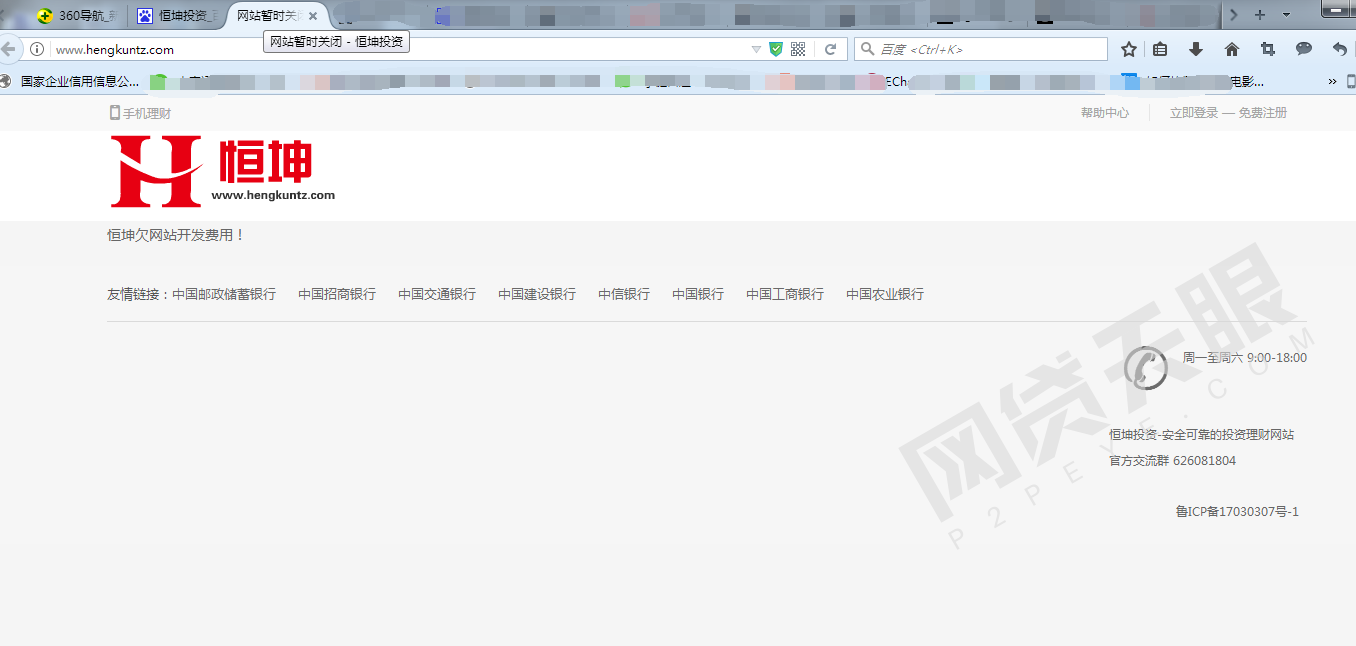This screenshot has height=646, width=1356.
Task: Click the telephone handset icon
Action: click(1146, 367)
